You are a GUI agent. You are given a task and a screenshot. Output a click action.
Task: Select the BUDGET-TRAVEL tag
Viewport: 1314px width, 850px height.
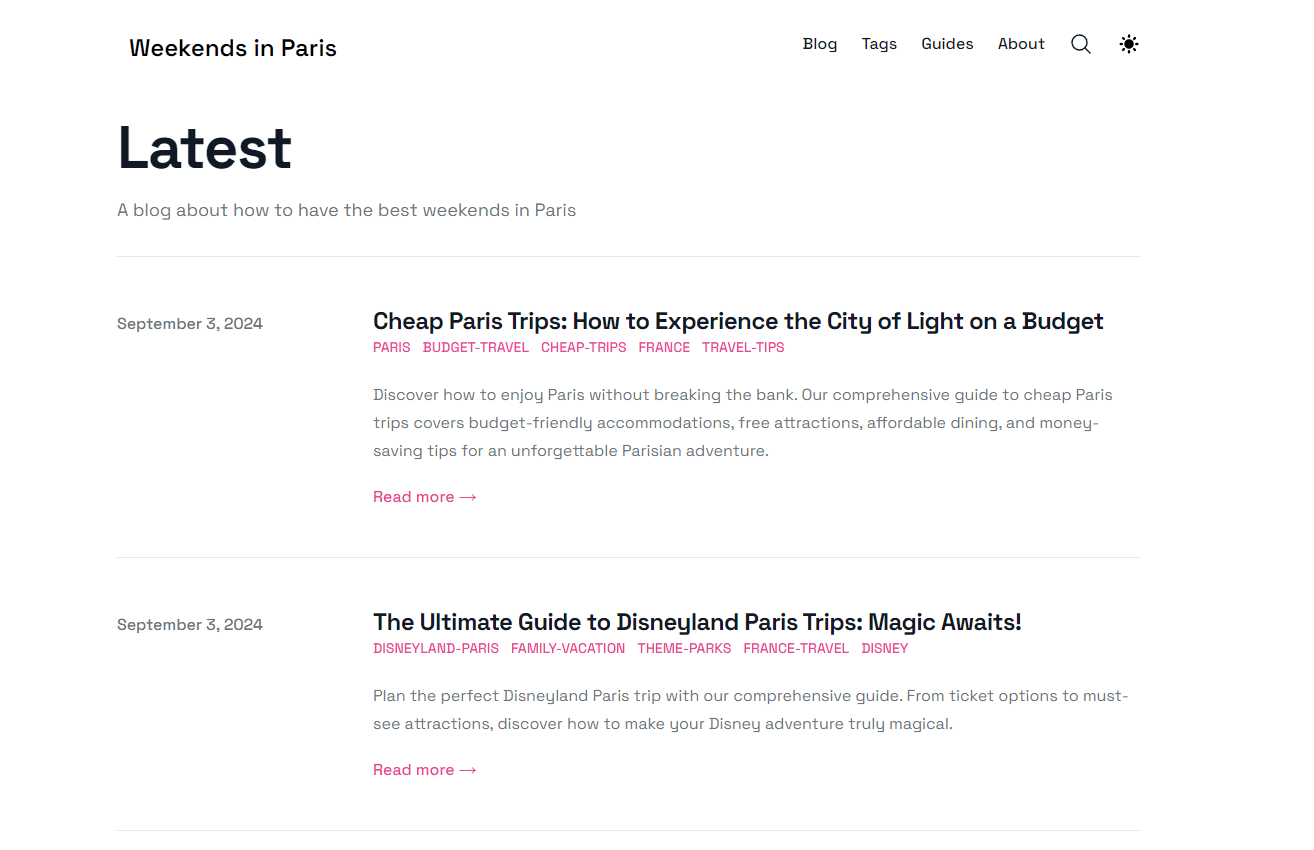[x=475, y=347]
